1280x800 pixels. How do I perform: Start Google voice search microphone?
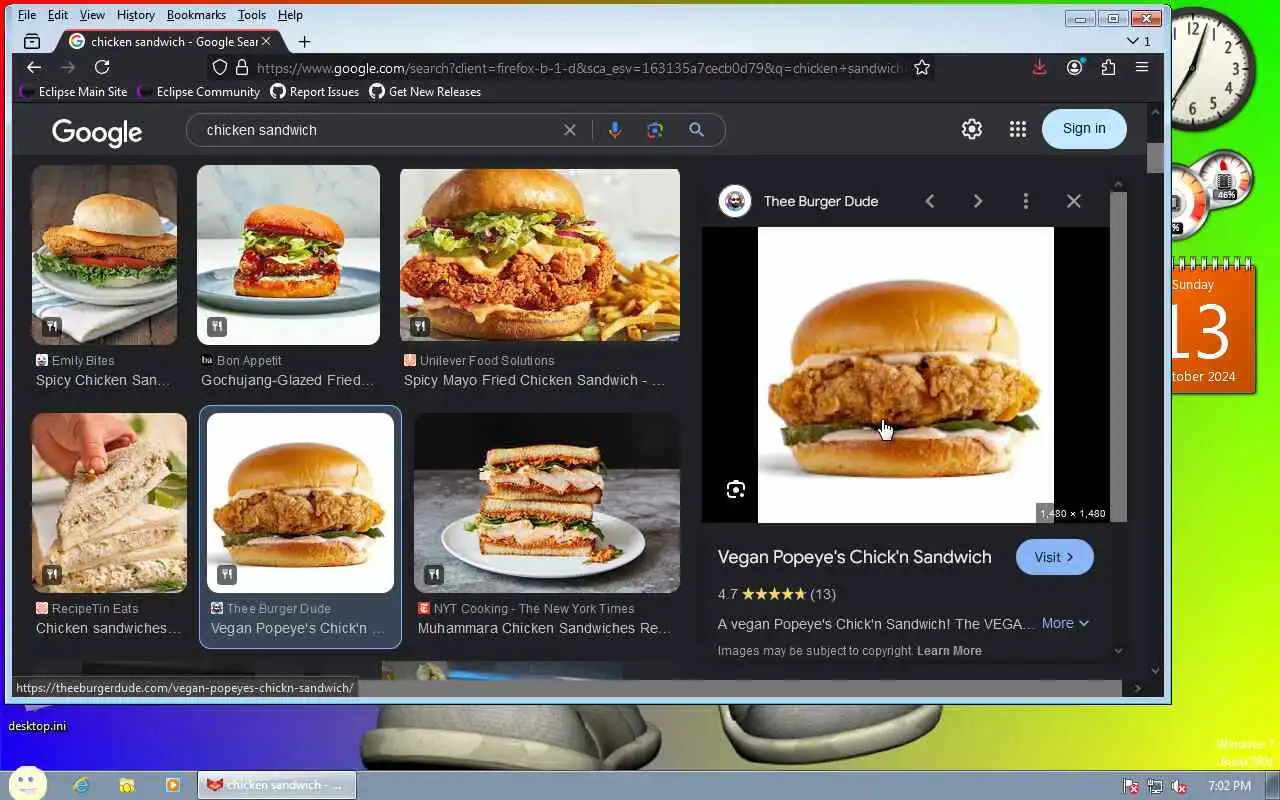click(x=615, y=130)
